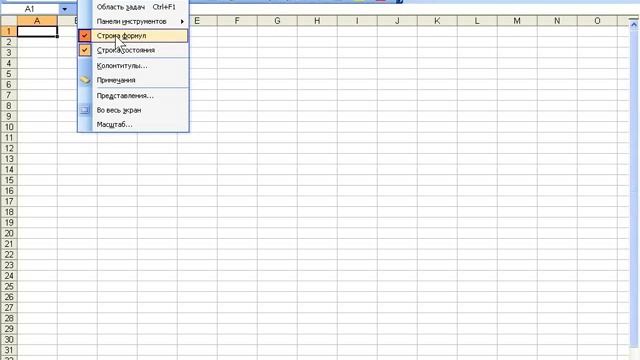Select Во весь экран menu item
Screen dimensions: 640x360
[133, 110]
